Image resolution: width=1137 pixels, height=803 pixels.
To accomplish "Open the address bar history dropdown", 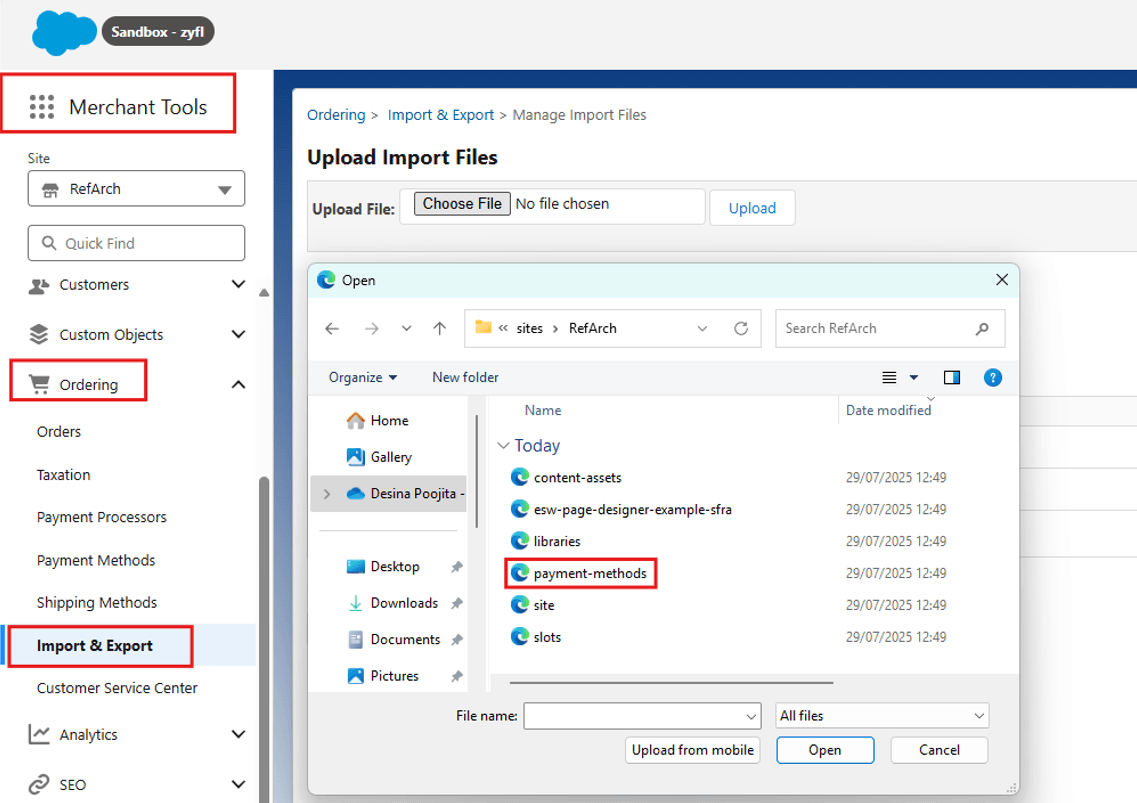I will point(702,329).
